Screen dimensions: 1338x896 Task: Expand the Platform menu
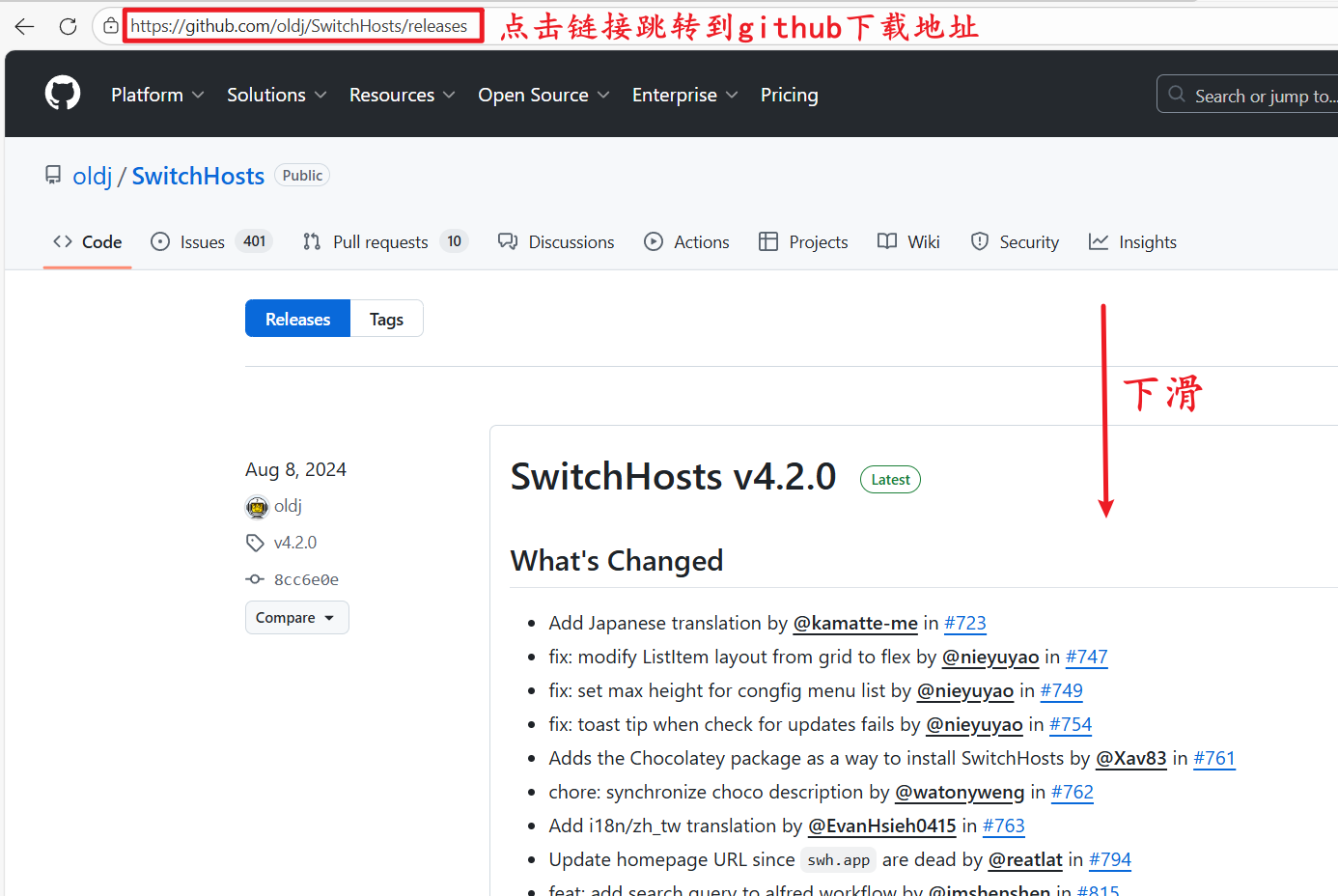(x=157, y=95)
